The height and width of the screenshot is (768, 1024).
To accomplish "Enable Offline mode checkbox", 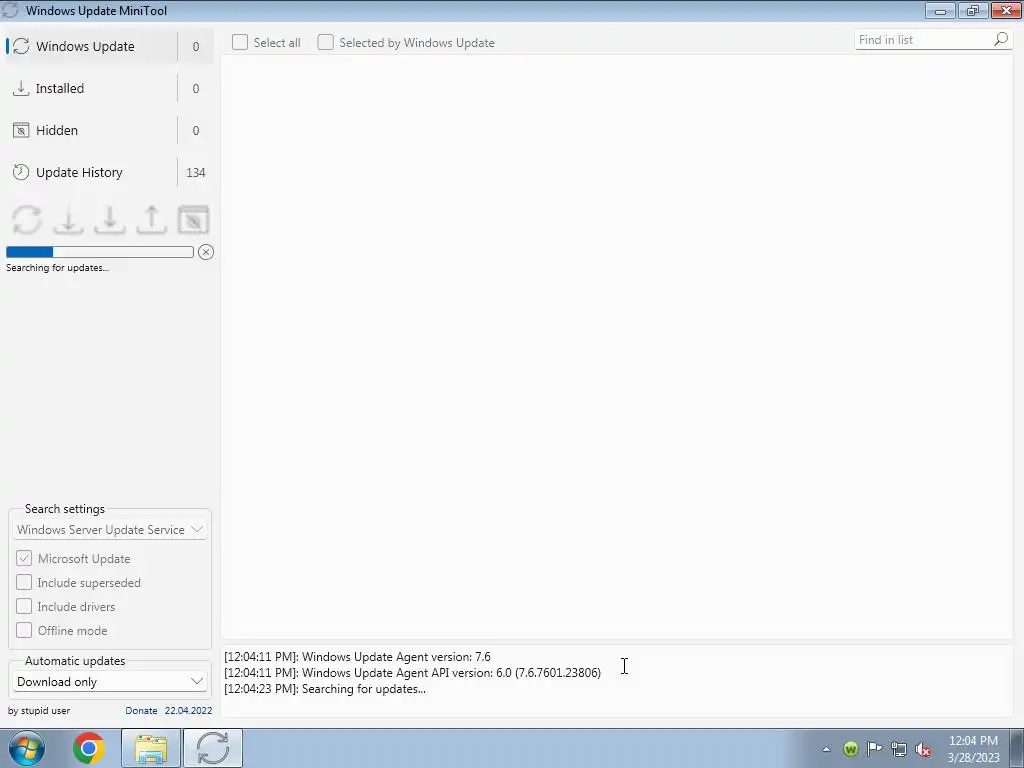I will click(x=24, y=630).
